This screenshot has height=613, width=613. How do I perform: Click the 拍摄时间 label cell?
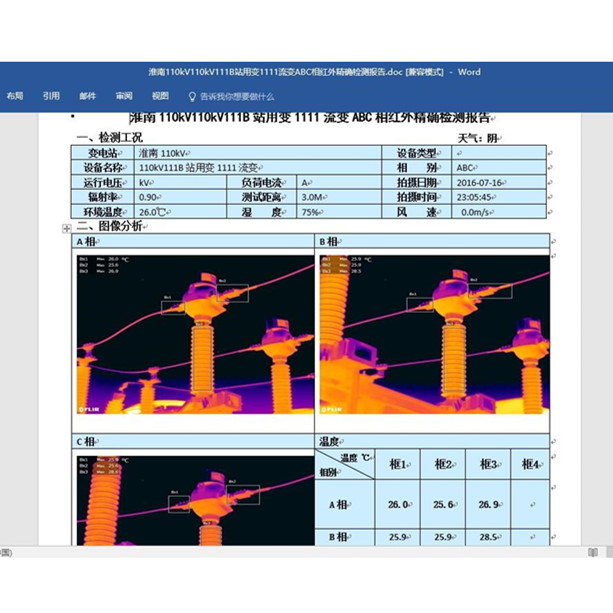coord(417,197)
